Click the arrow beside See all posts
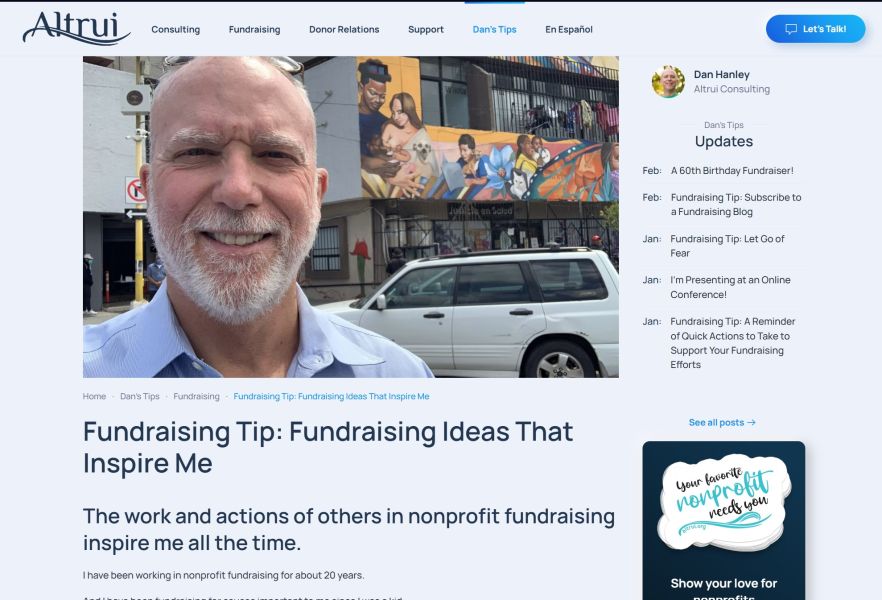The image size is (882, 600). pos(752,422)
